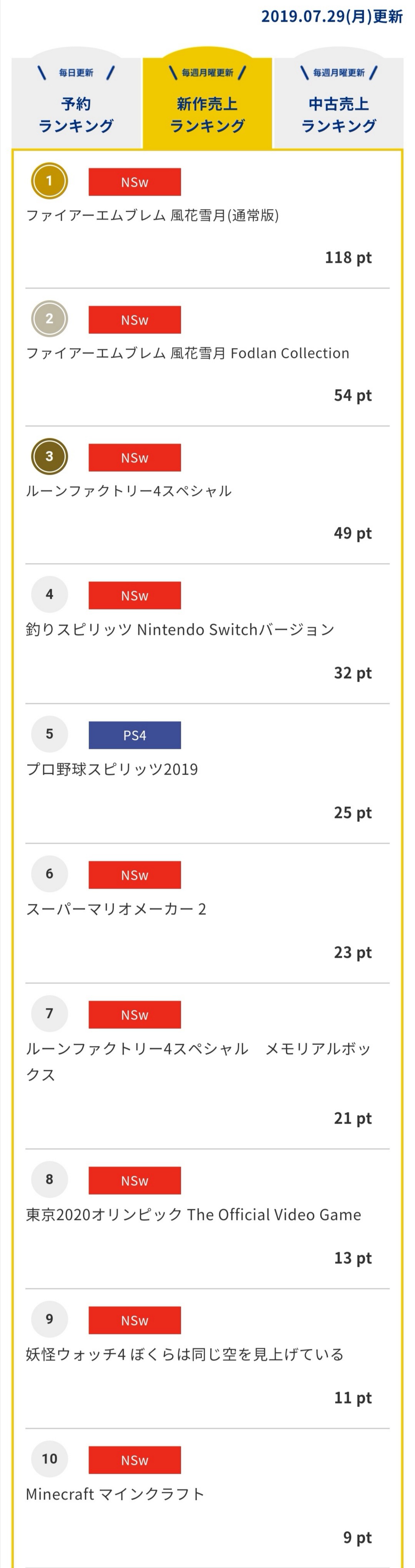Click the blue PS4 platform badge
The image size is (415, 1568).
coord(134,735)
